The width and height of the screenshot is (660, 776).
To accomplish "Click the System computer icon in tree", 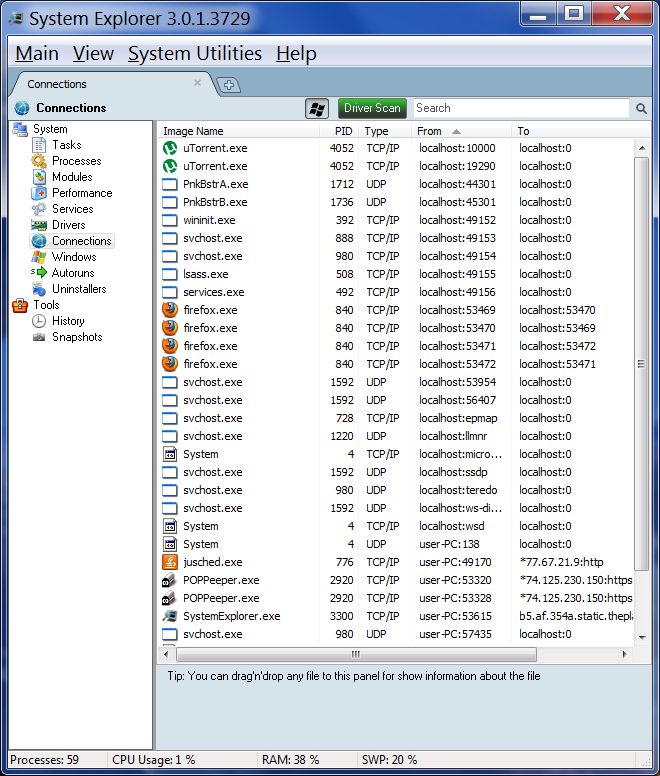I will click(x=20, y=129).
